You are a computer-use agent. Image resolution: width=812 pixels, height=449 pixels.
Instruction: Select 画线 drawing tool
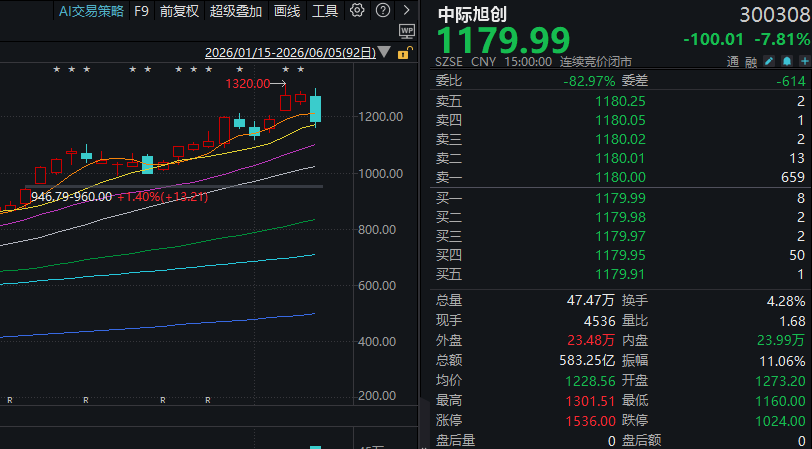coord(287,11)
